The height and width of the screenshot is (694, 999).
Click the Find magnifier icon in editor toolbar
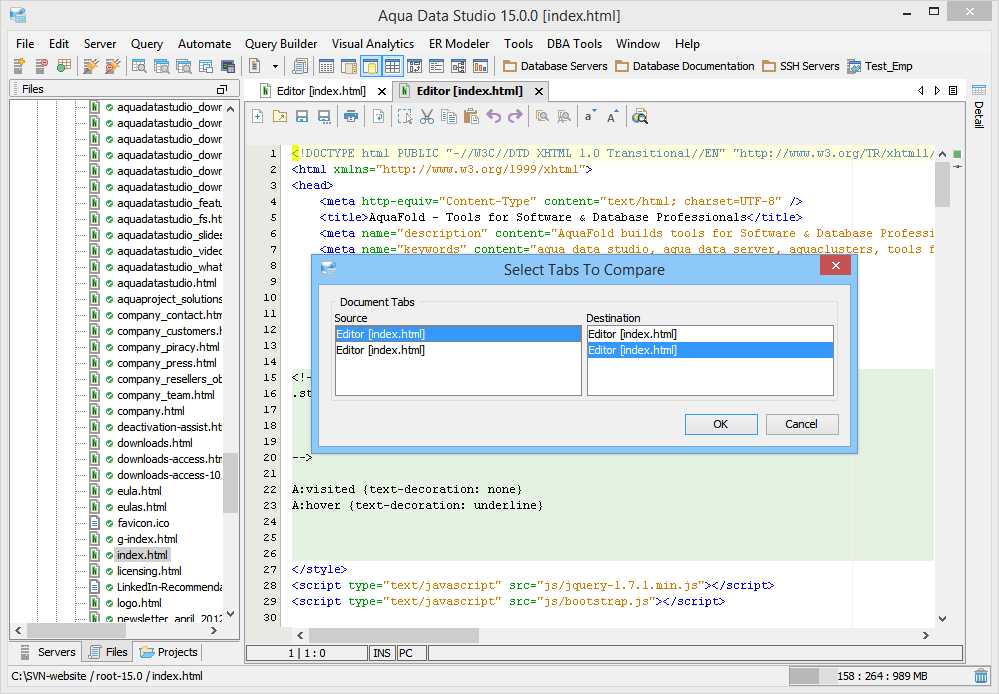541,117
